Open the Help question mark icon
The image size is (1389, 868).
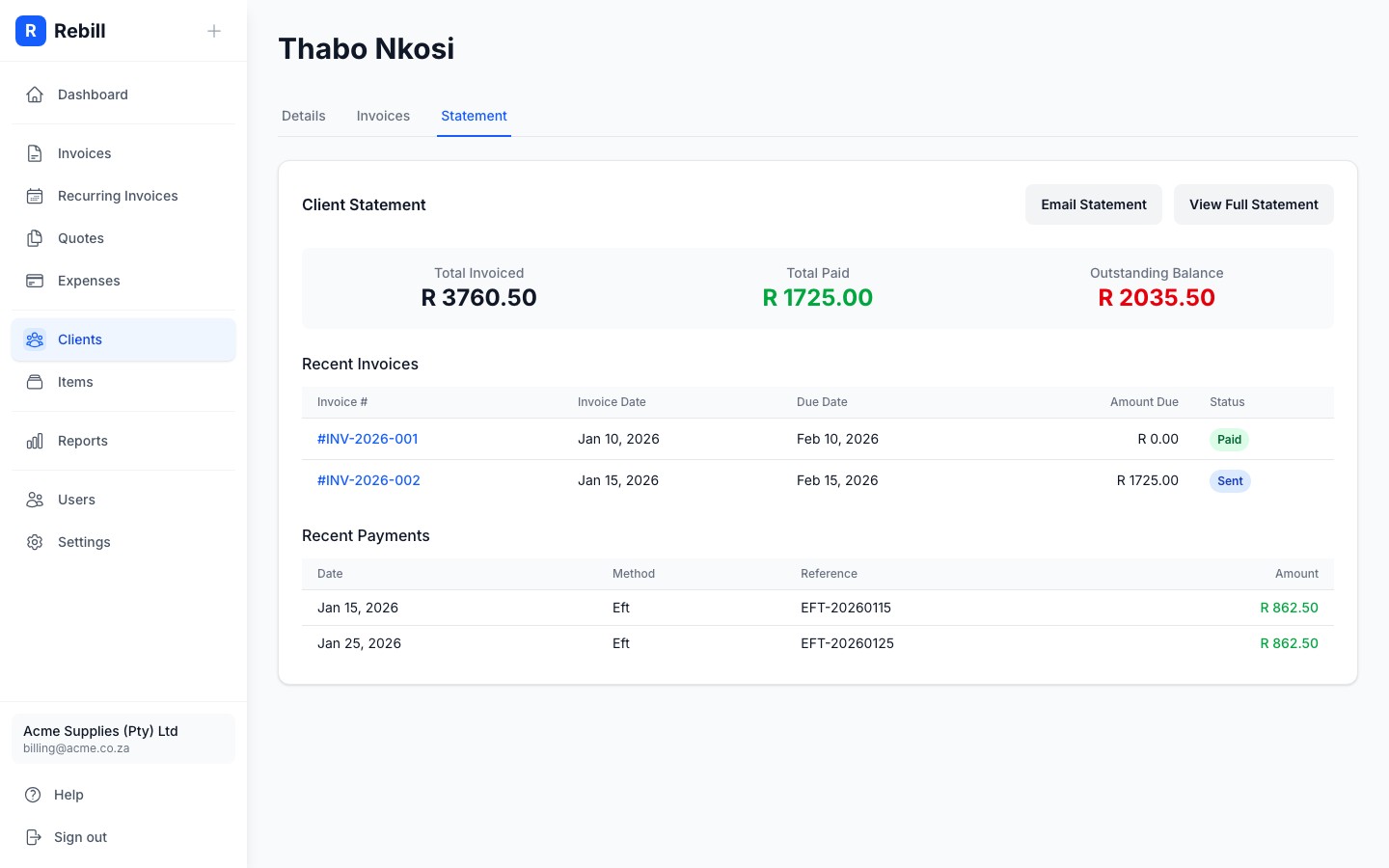[x=35, y=795]
